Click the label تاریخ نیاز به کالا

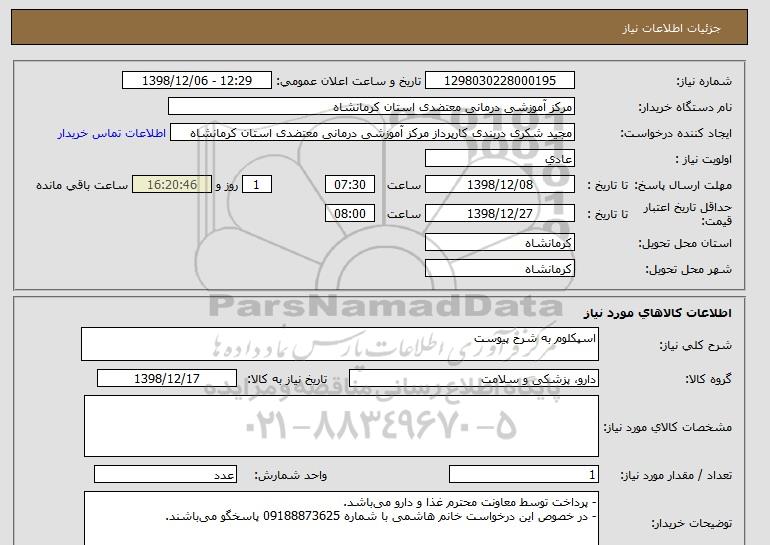pyautogui.click(x=287, y=379)
